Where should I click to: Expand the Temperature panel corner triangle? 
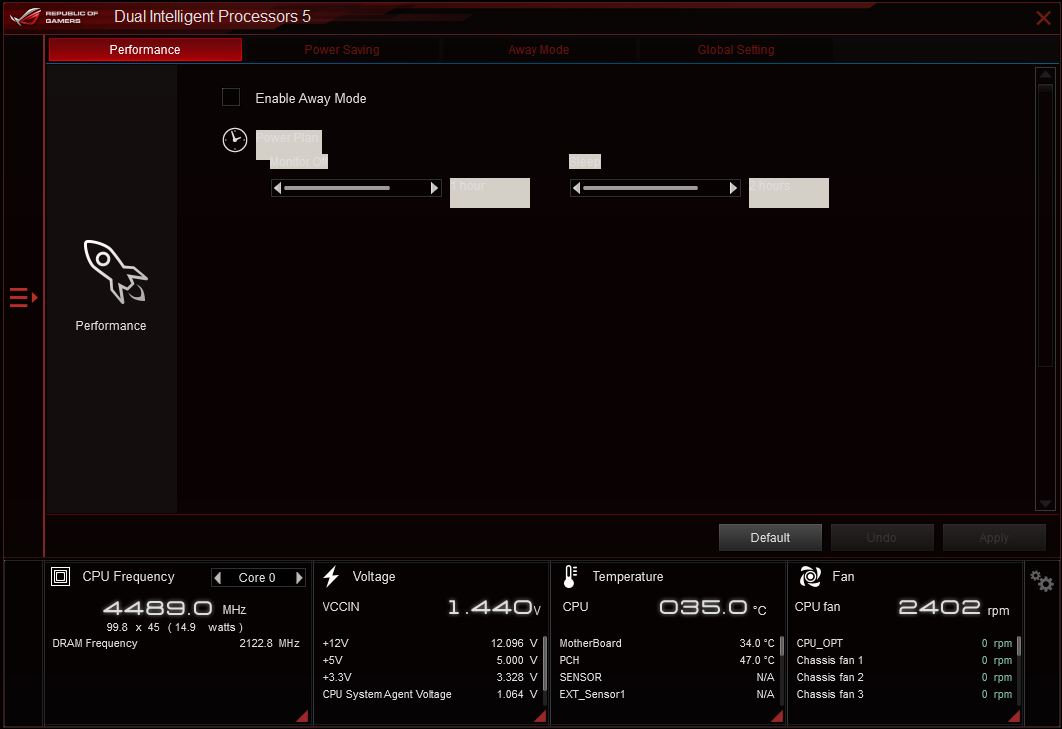(x=776, y=716)
